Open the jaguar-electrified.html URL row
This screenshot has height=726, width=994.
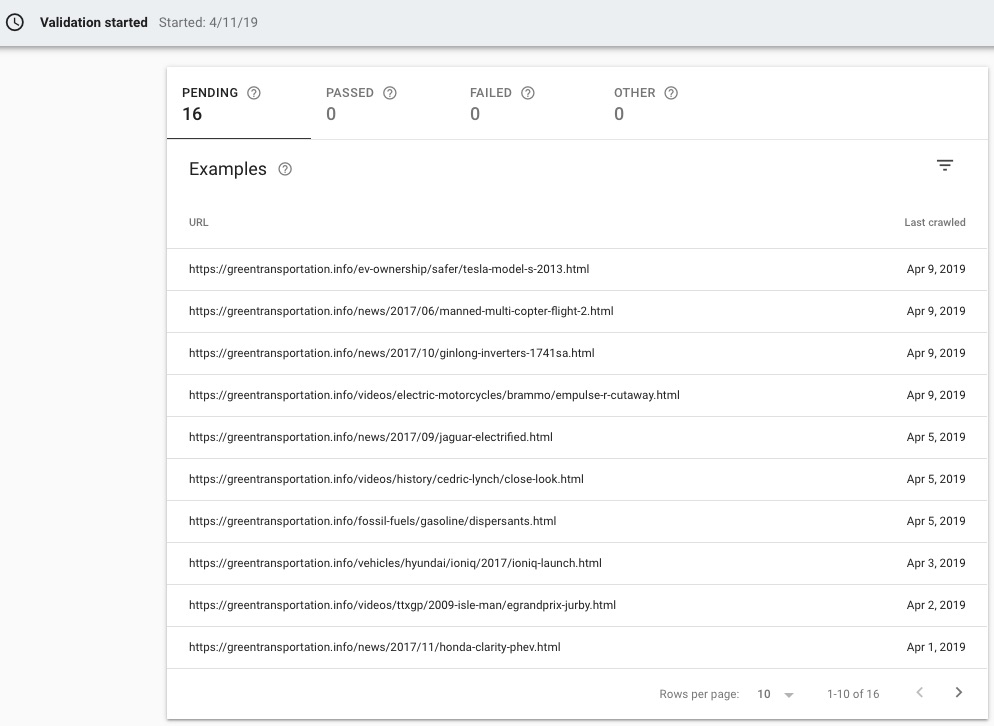click(578, 438)
